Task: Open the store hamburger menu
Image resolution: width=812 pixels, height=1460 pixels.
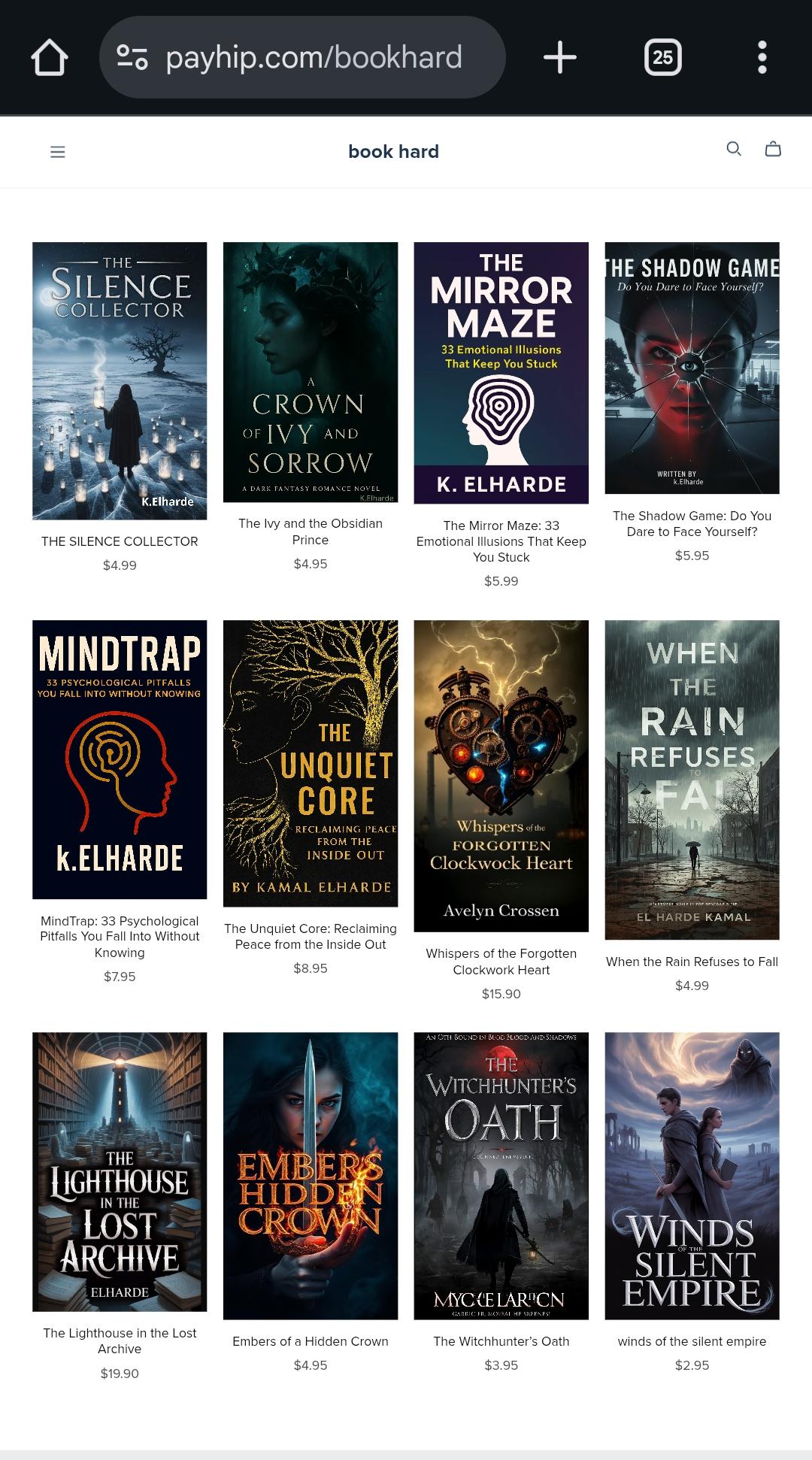Action: pyautogui.click(x=58, y=152)
